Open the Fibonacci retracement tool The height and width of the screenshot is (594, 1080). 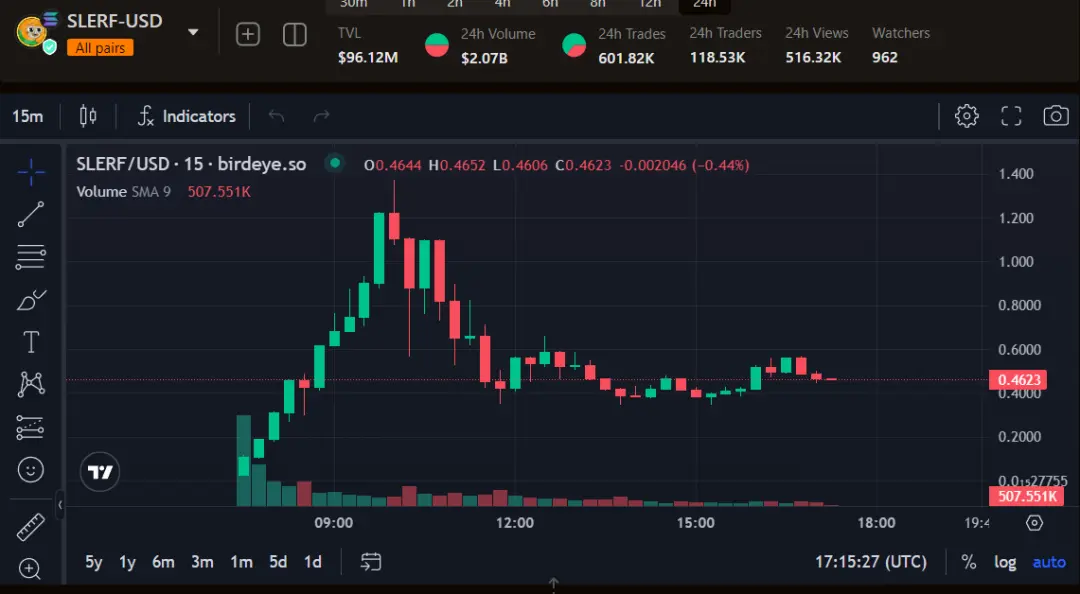pos(31,256)
